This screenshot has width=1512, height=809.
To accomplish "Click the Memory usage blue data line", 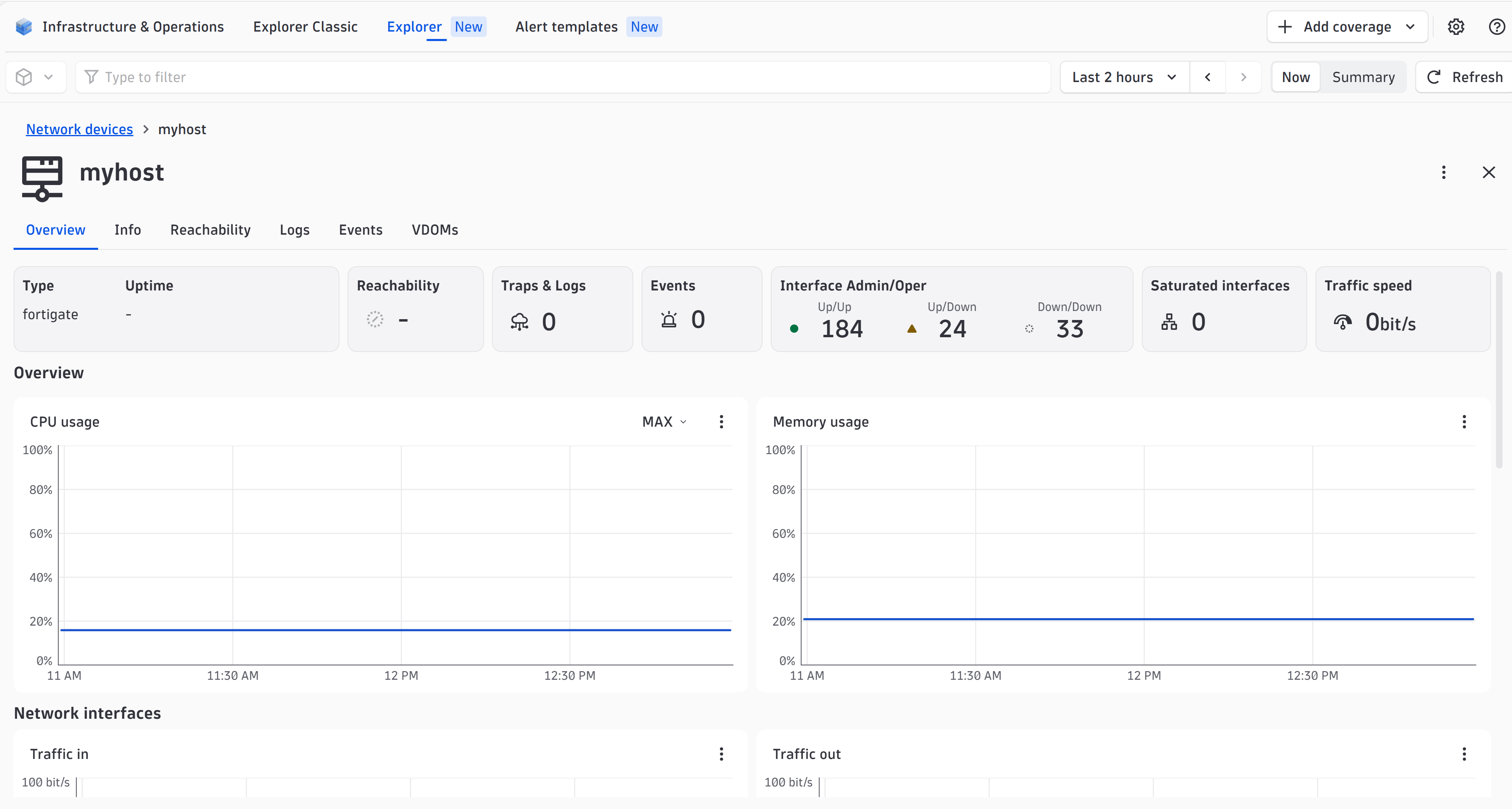I will pyautogui.click(x=1139, y=619).
